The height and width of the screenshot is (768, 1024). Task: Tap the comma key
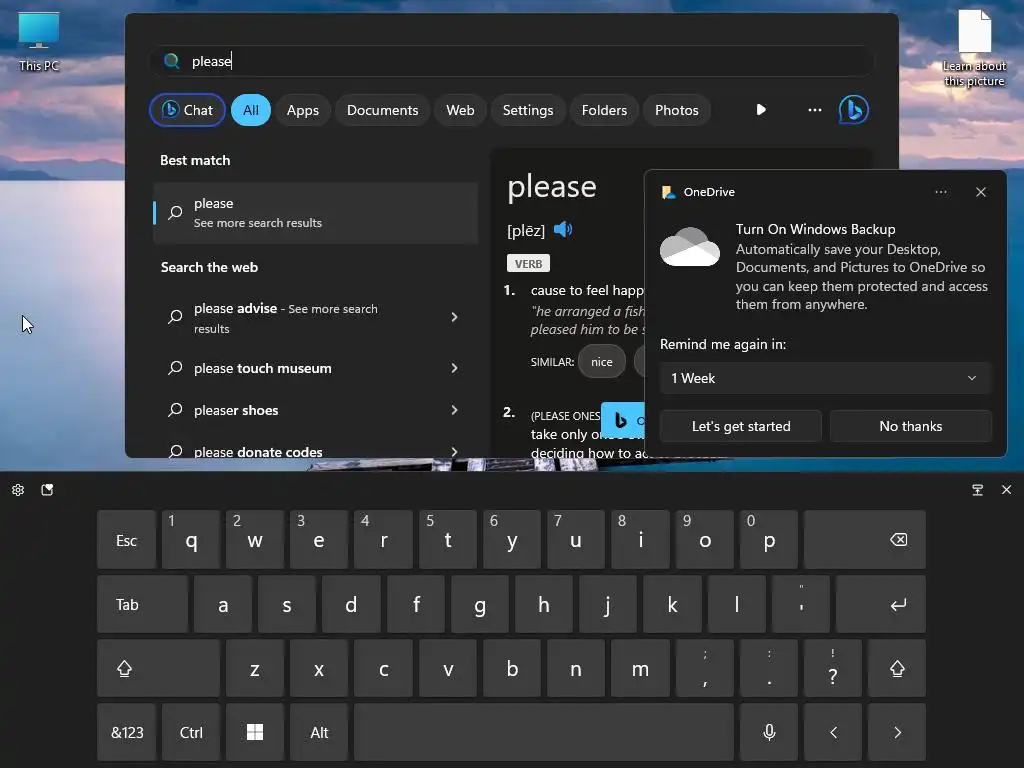(x=705, y=669)
